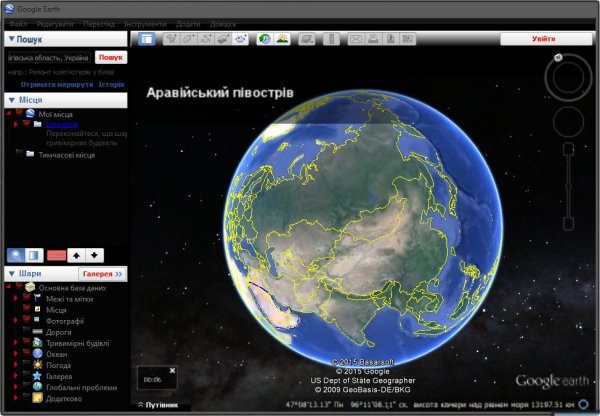Click the print toolbar icon
The image size is (600, 416).
(x=373, y=39)
